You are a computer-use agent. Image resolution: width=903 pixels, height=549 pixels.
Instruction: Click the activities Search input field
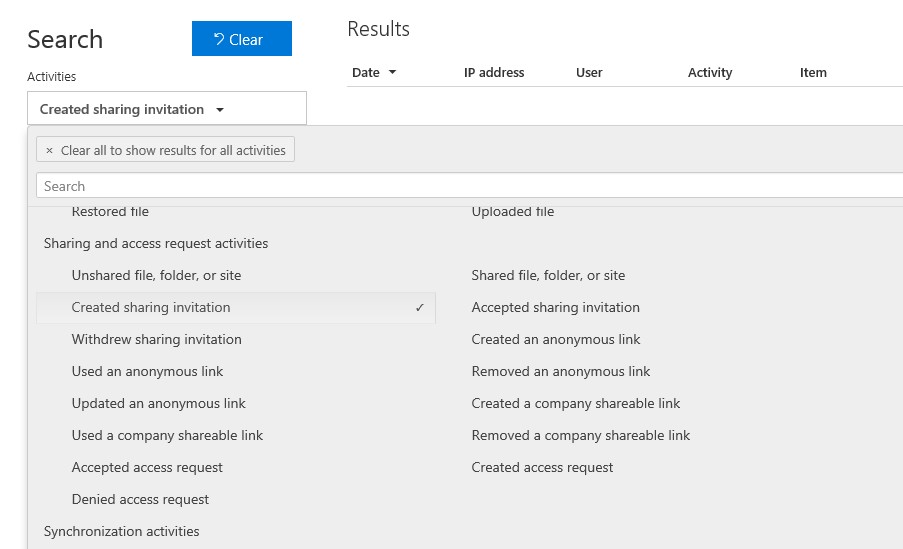469,186
